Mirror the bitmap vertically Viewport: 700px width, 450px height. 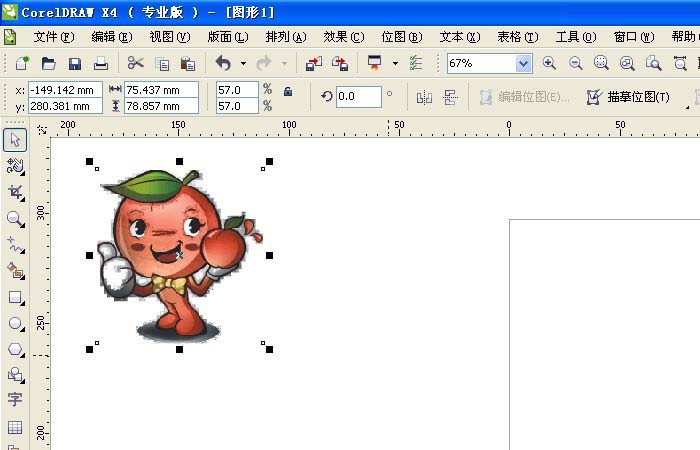click(450, 97)
